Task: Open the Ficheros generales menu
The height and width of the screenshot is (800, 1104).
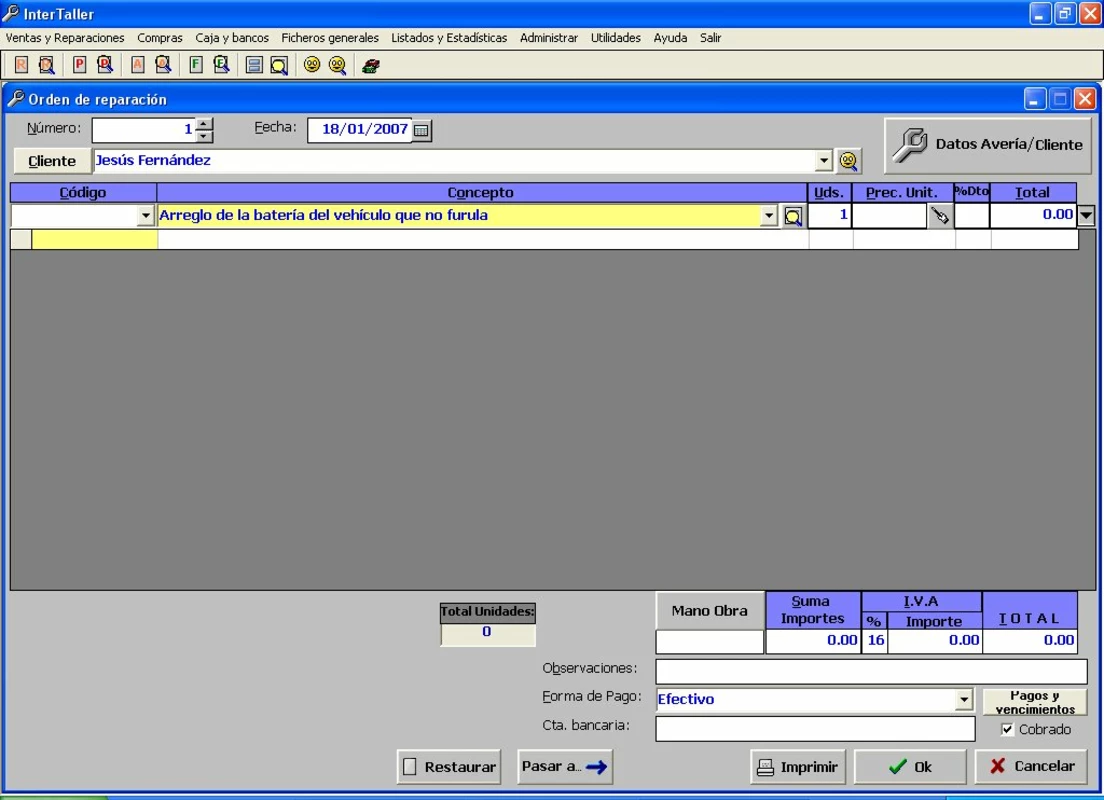Action: pyautogui.click(x=330, y=38)
